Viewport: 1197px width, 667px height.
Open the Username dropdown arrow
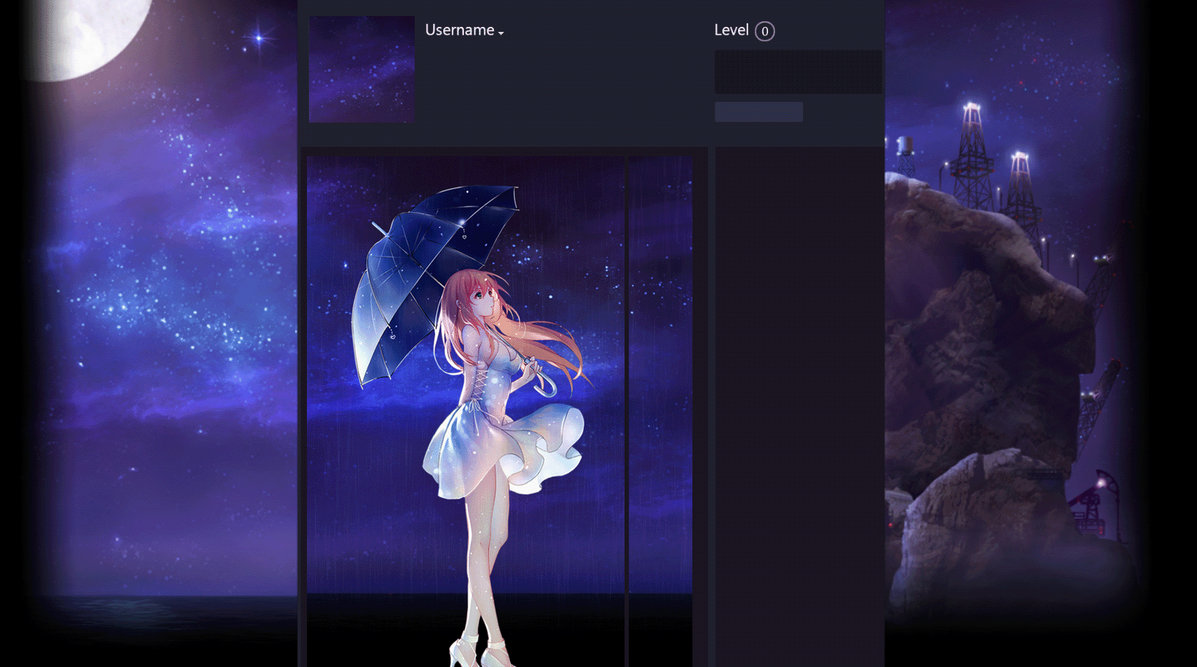click(x=501, y=34)
